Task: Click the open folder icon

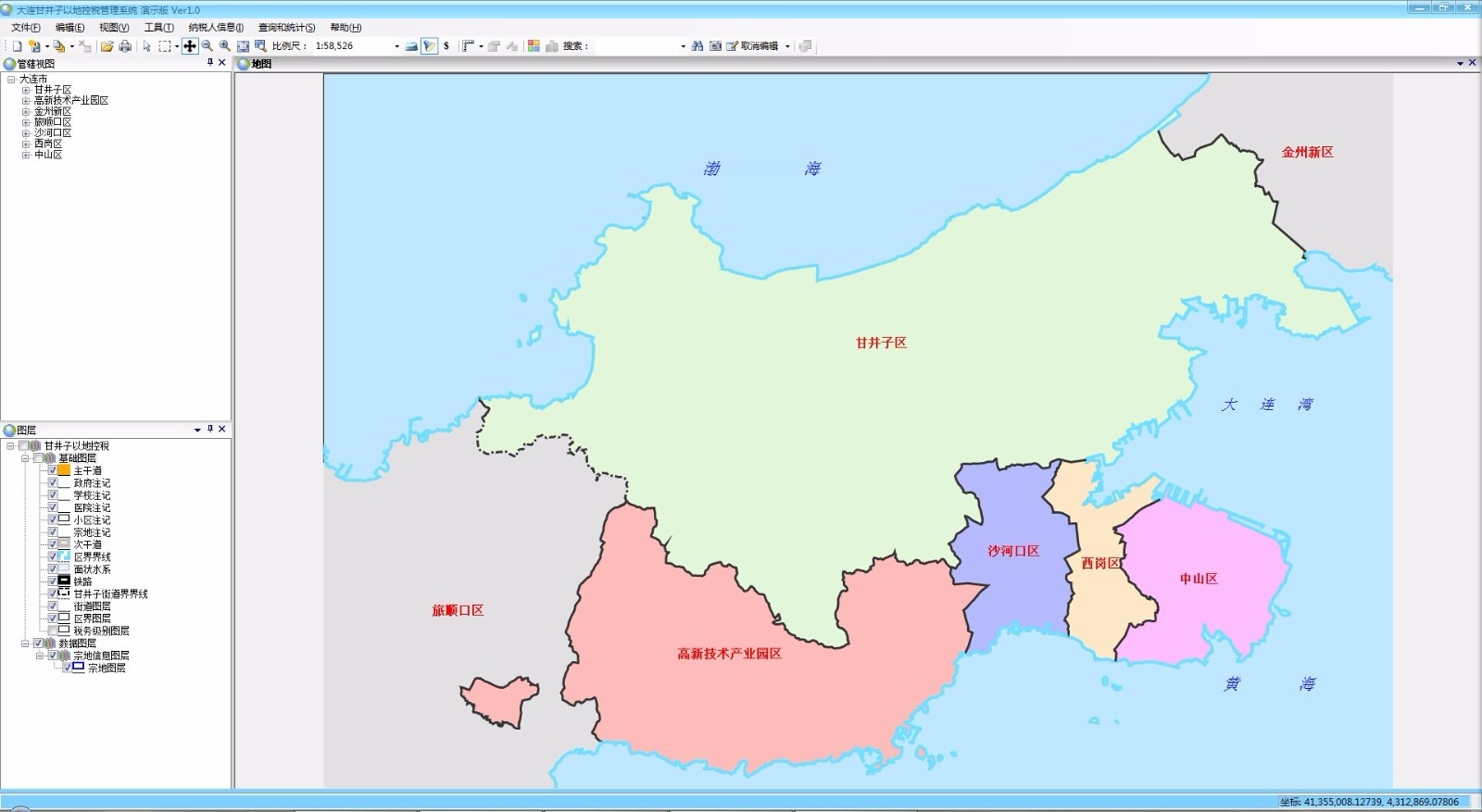Action: 107,45
